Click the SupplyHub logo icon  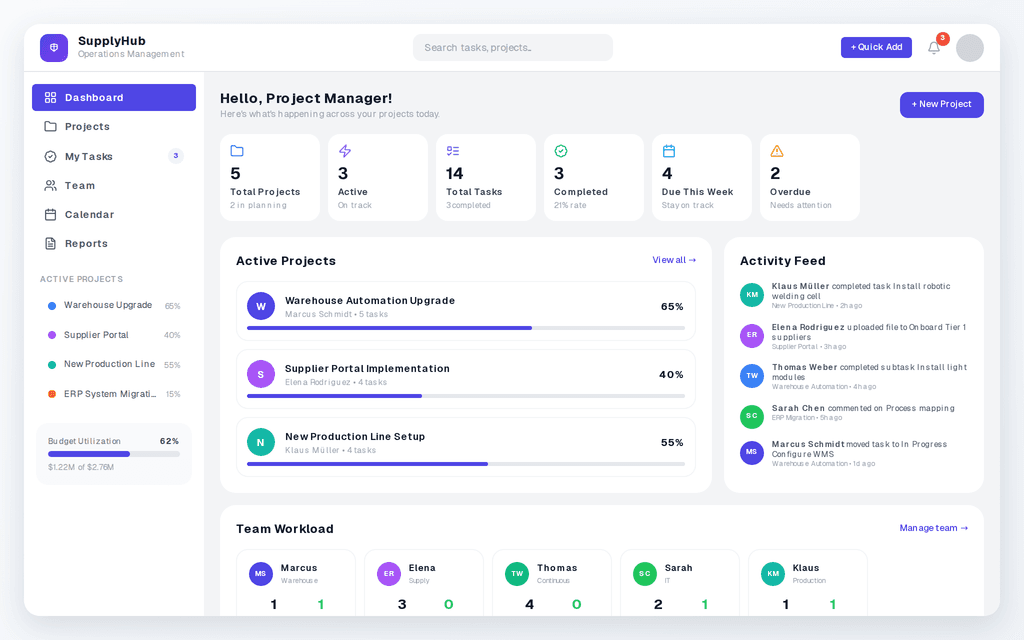(x=54, y=48)
